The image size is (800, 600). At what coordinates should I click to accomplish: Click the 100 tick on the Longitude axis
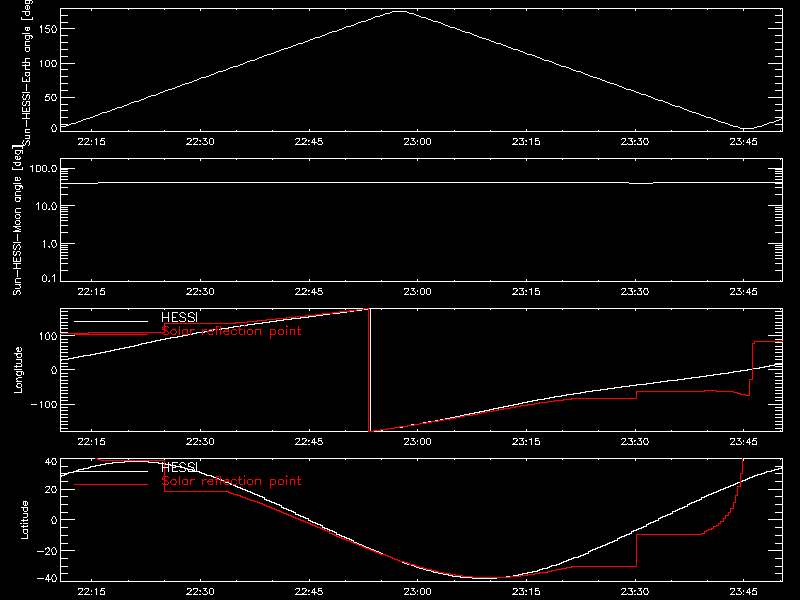click(48, 336)
